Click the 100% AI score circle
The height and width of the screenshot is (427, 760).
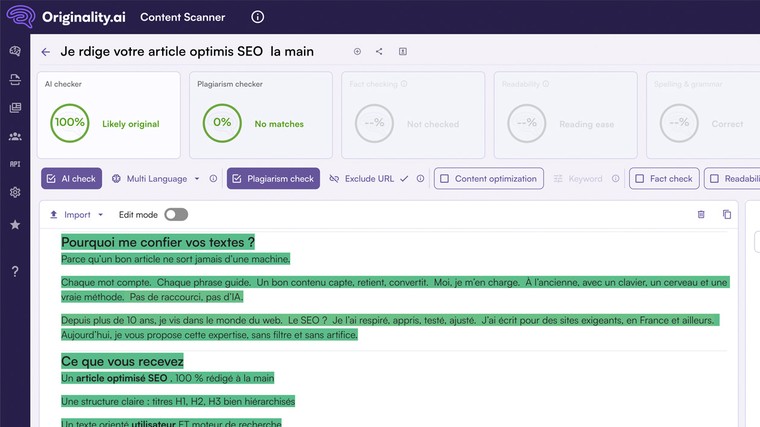tap(70, 123)
